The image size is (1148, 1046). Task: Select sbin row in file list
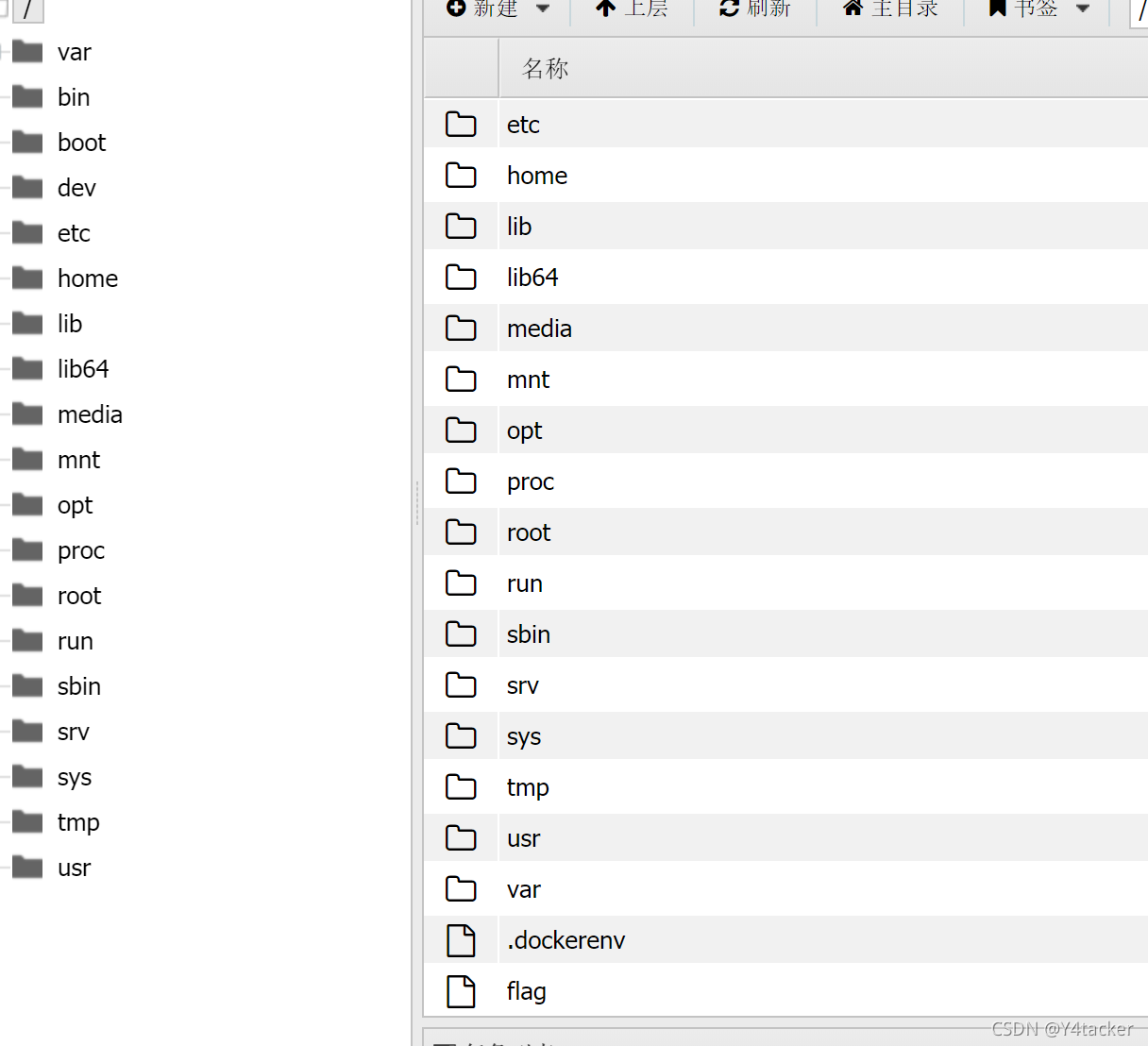click(x=785, y=633)
